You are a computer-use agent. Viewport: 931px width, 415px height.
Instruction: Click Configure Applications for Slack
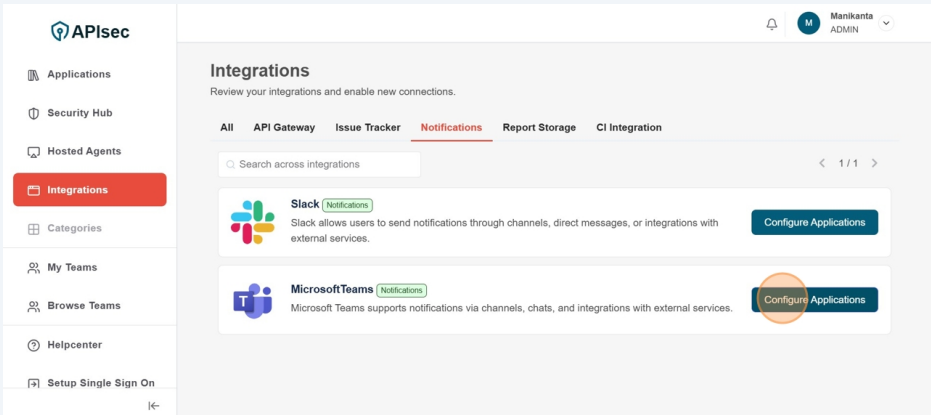click(x=814, y=222)
